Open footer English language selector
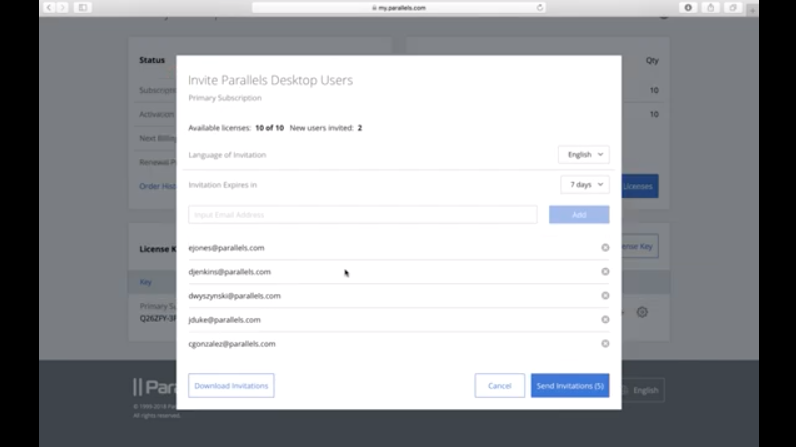Viewport: 796px width, 447px height. click(x=643, y=390)
